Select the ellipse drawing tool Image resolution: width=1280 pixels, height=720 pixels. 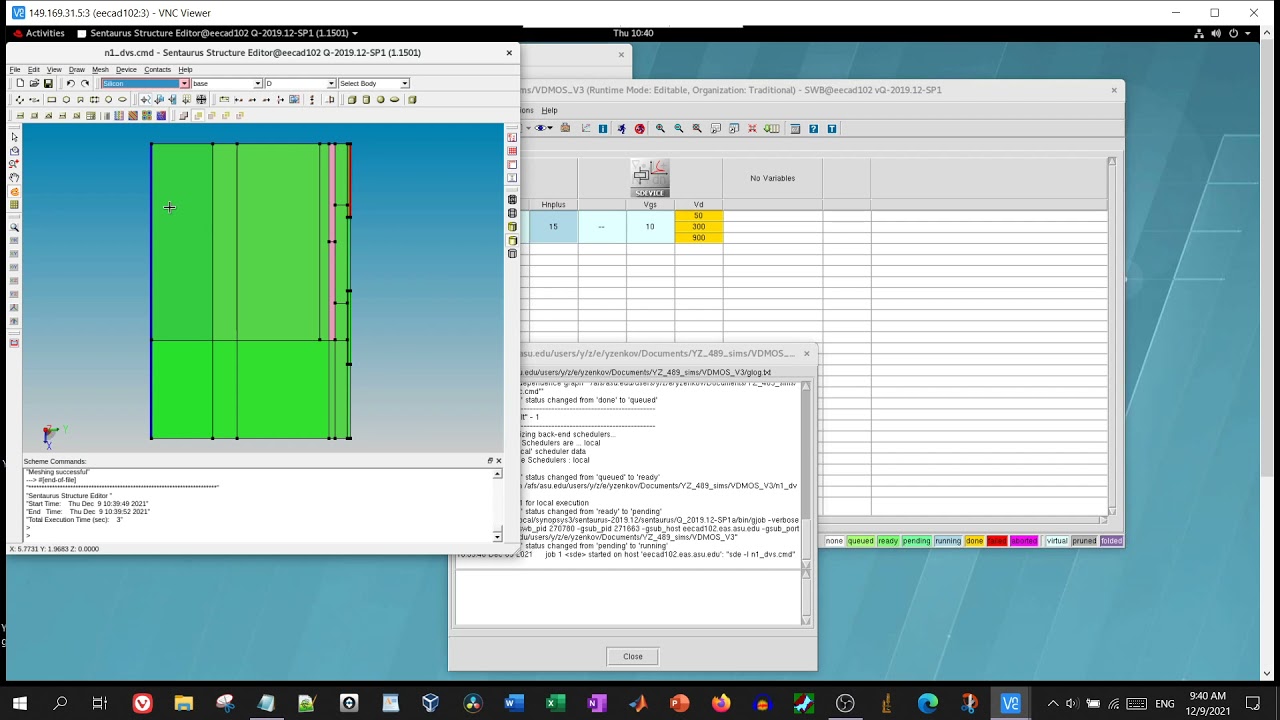[x=122, y=100]
